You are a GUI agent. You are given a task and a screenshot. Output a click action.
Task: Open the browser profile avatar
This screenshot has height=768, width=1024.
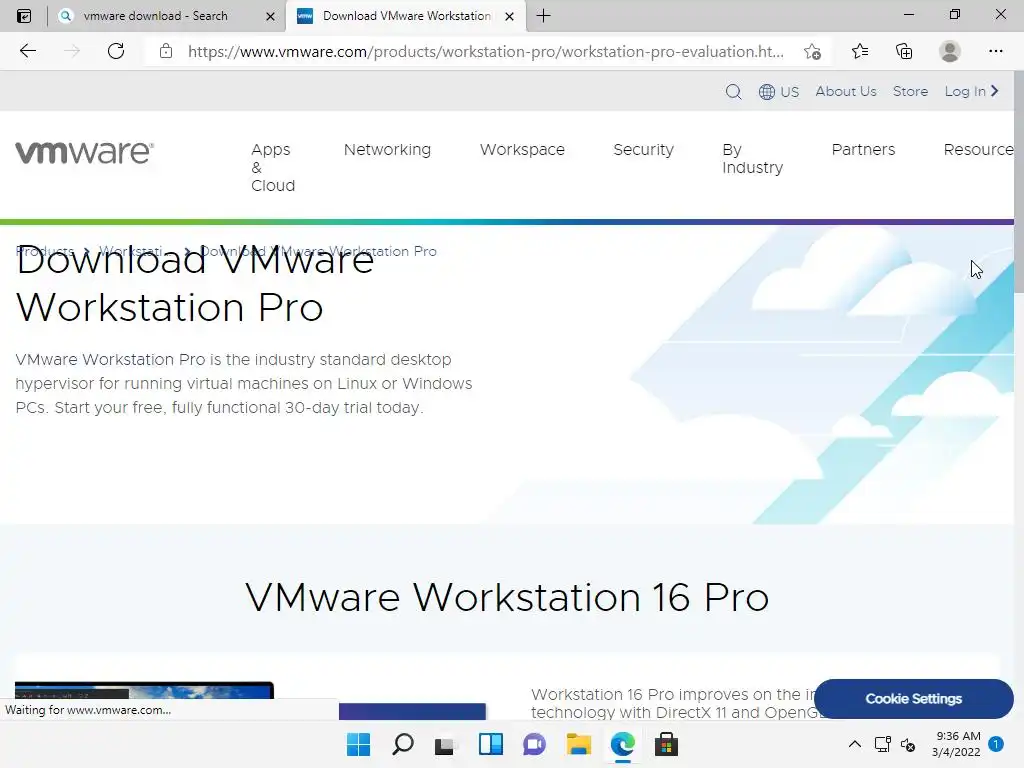[x=950, y=51]
